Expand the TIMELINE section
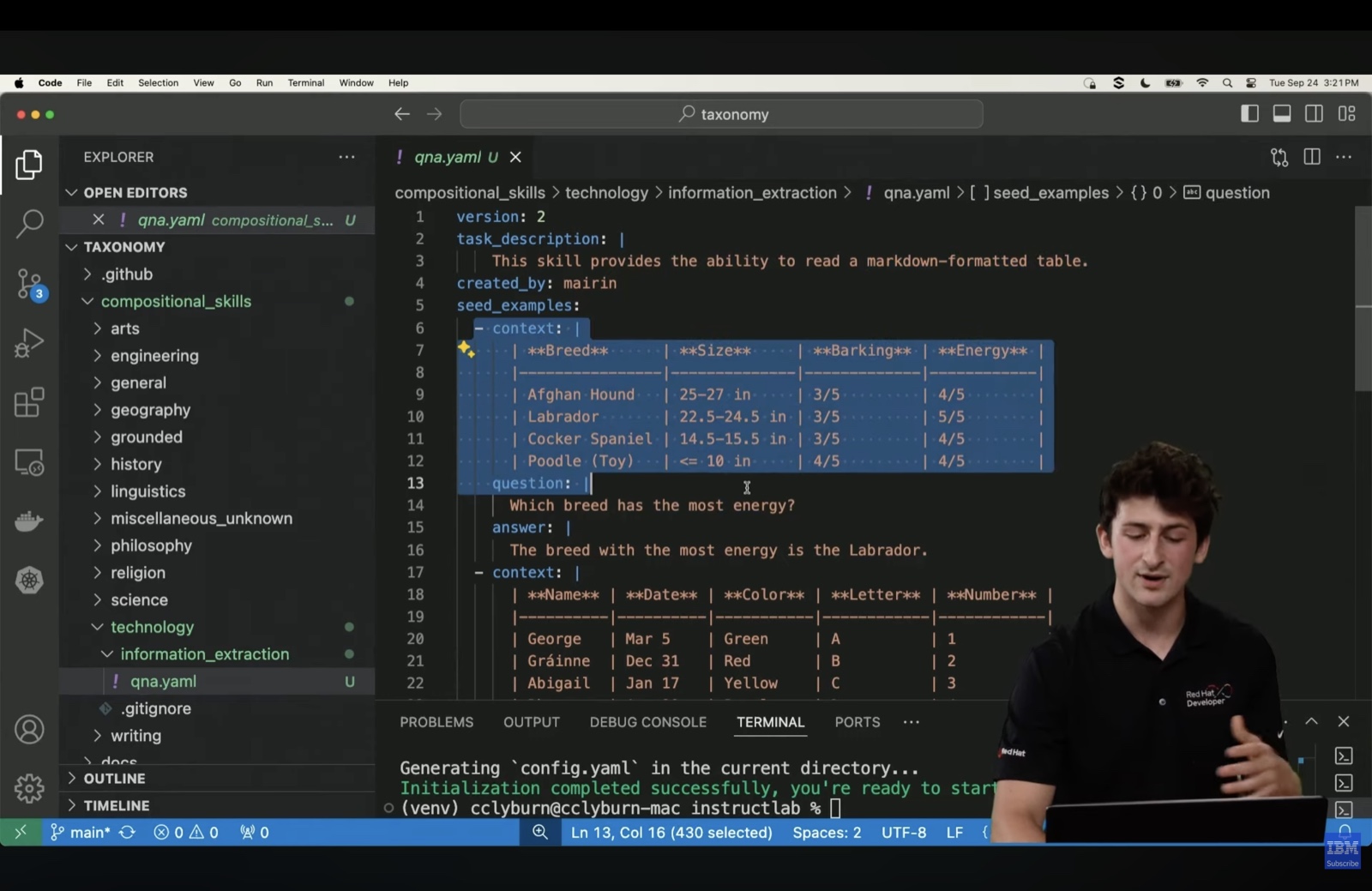The height and width of the screenshot is (891, 1372). [x=117, y=805]
